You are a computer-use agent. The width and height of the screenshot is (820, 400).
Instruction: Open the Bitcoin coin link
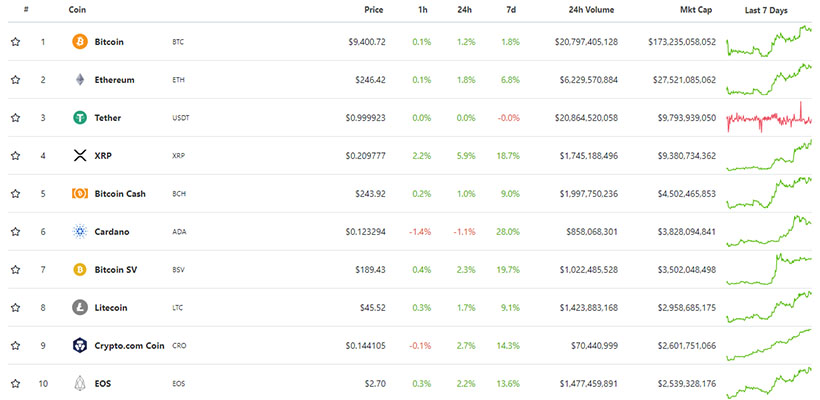click(109, 42)
